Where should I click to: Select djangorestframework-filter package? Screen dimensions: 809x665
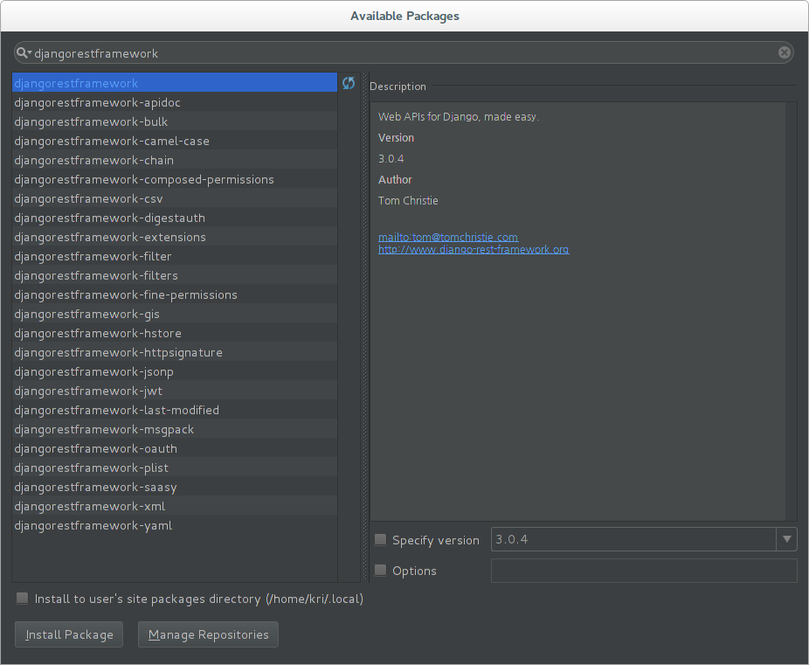tap(174, 256)
